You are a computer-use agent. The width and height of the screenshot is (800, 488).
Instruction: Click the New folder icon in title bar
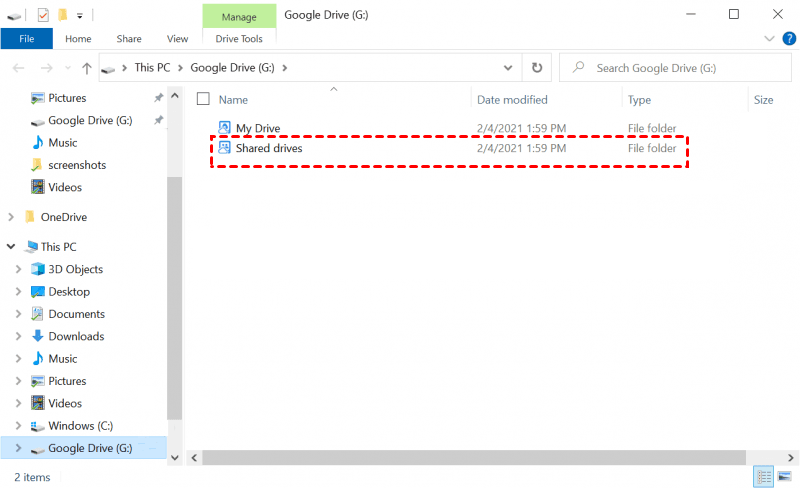(x=62, y=15)
